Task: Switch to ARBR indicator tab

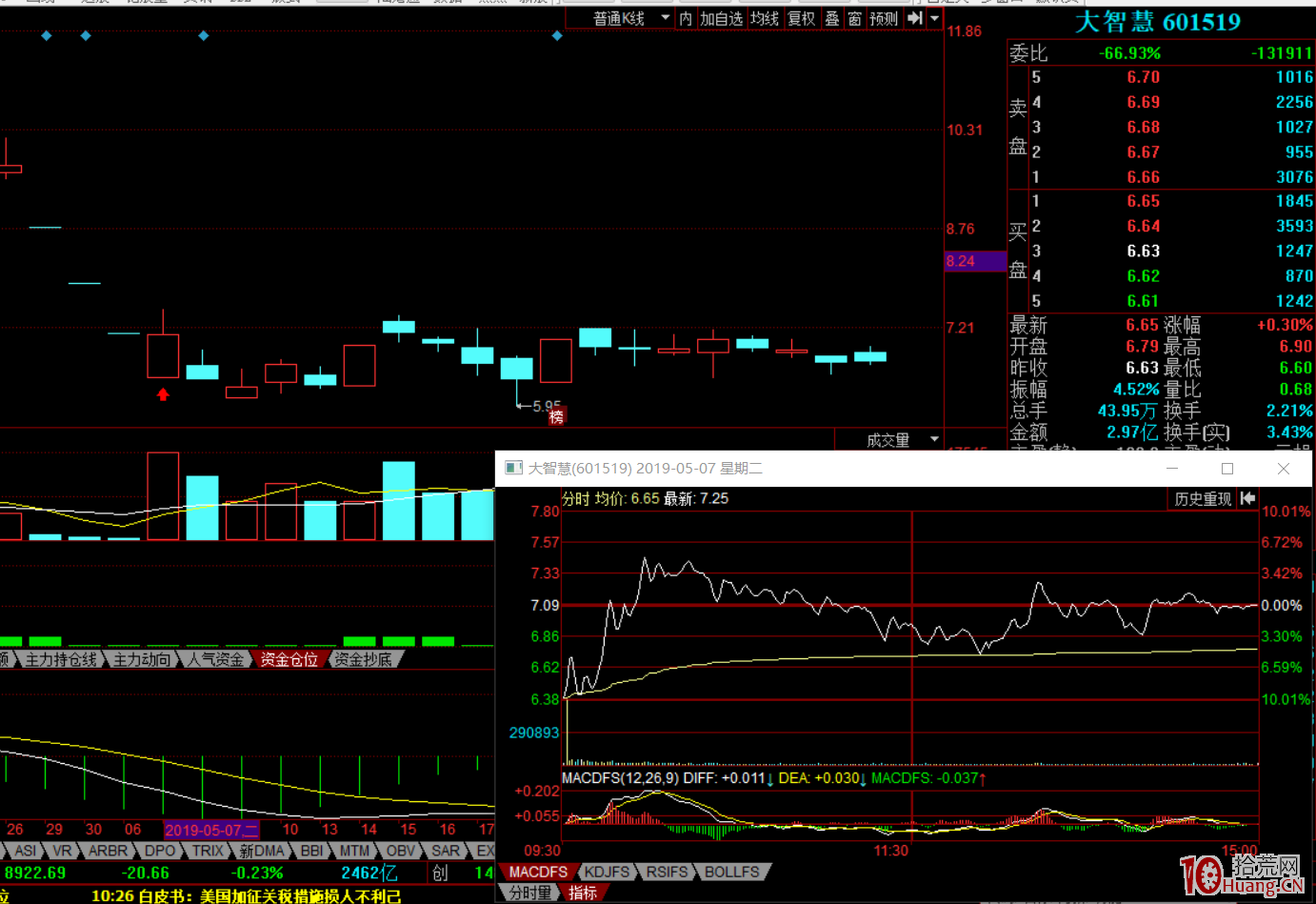Action: (x=108, y=851)
